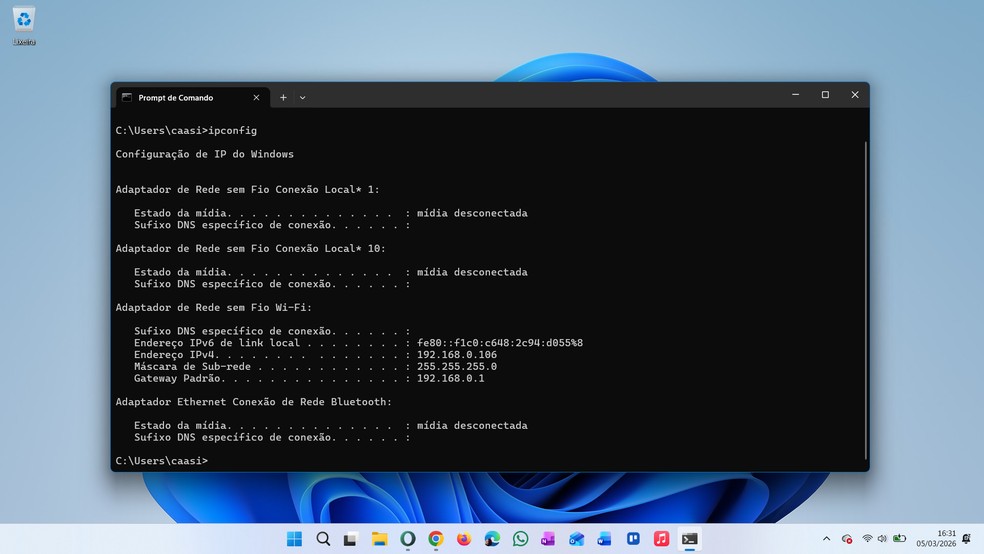Minimize the terminal window
Image resolution: width=984 pixels, height=554 pixels.
click(x=795, y=95)
